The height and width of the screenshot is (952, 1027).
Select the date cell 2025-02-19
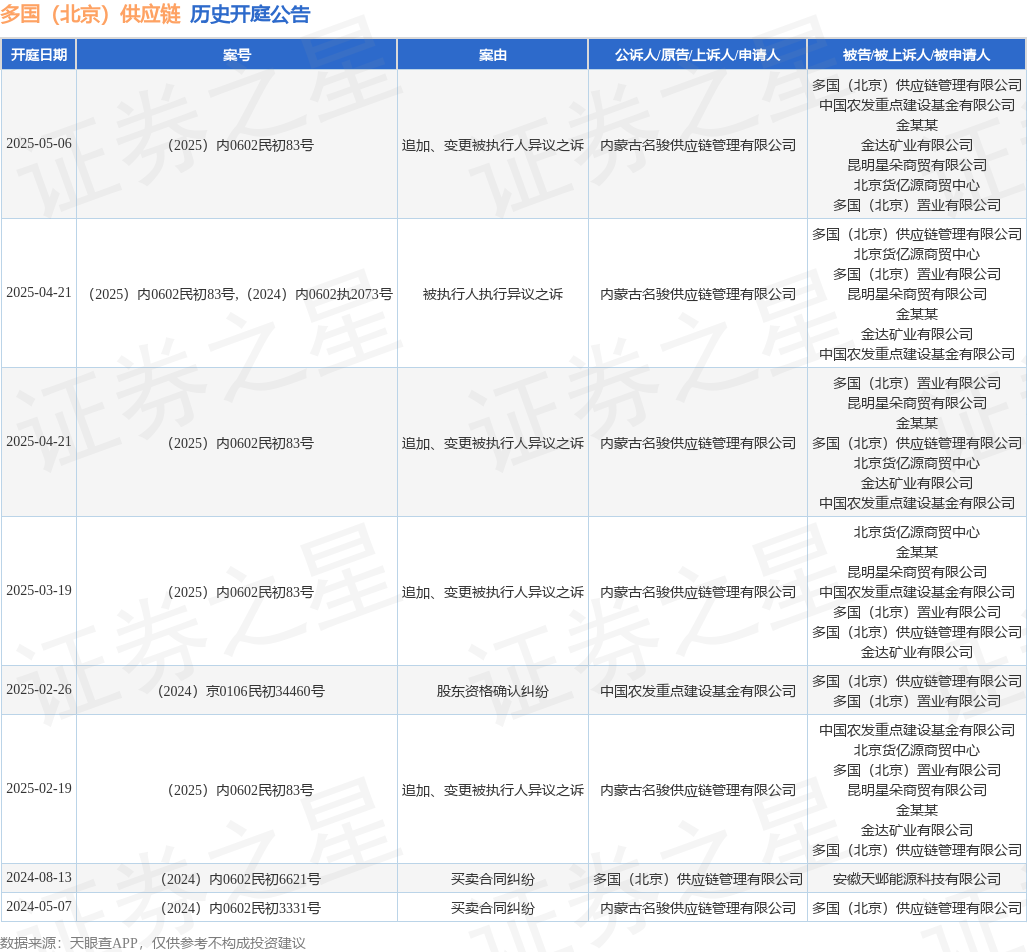(39, 788)
